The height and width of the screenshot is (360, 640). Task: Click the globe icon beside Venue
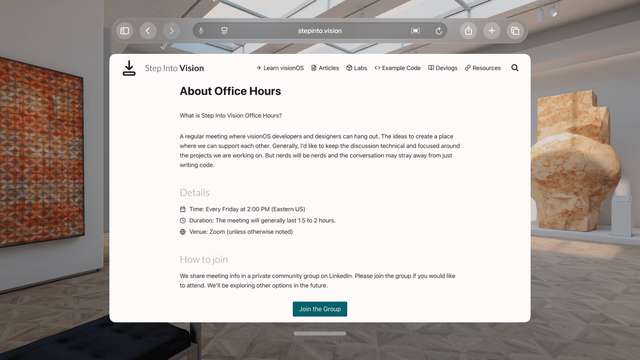pyautogui.click(x=182, y=232)
